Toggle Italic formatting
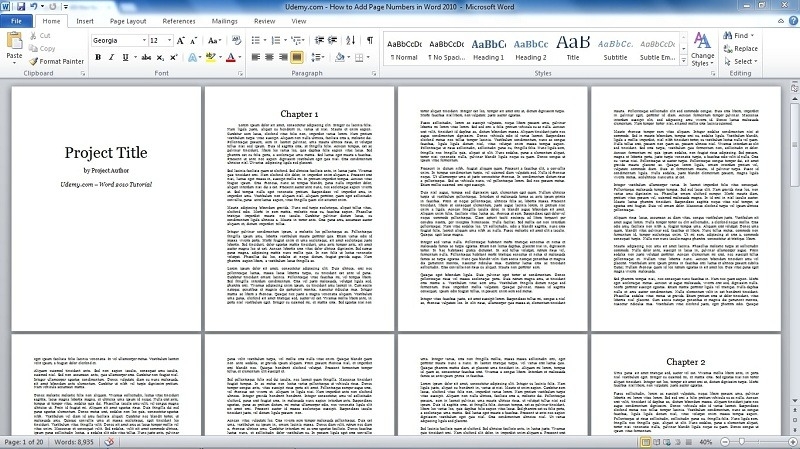Screen dimensions: 800x449 click(x=111, y=57)
